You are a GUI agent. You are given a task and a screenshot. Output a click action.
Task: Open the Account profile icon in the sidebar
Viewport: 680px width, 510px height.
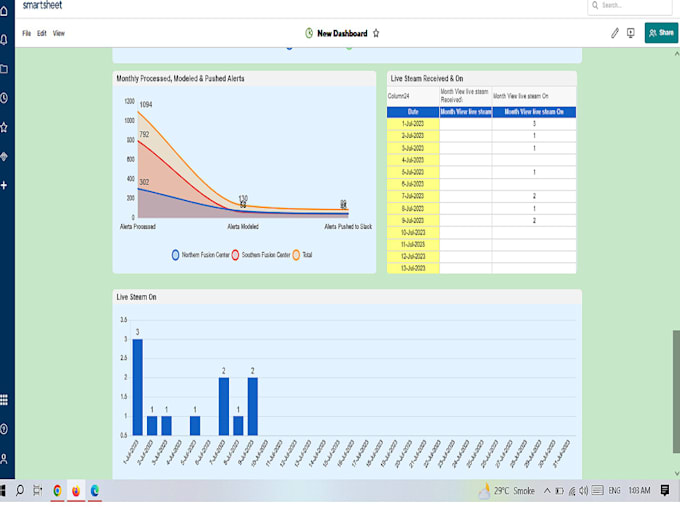coord(4,458)
